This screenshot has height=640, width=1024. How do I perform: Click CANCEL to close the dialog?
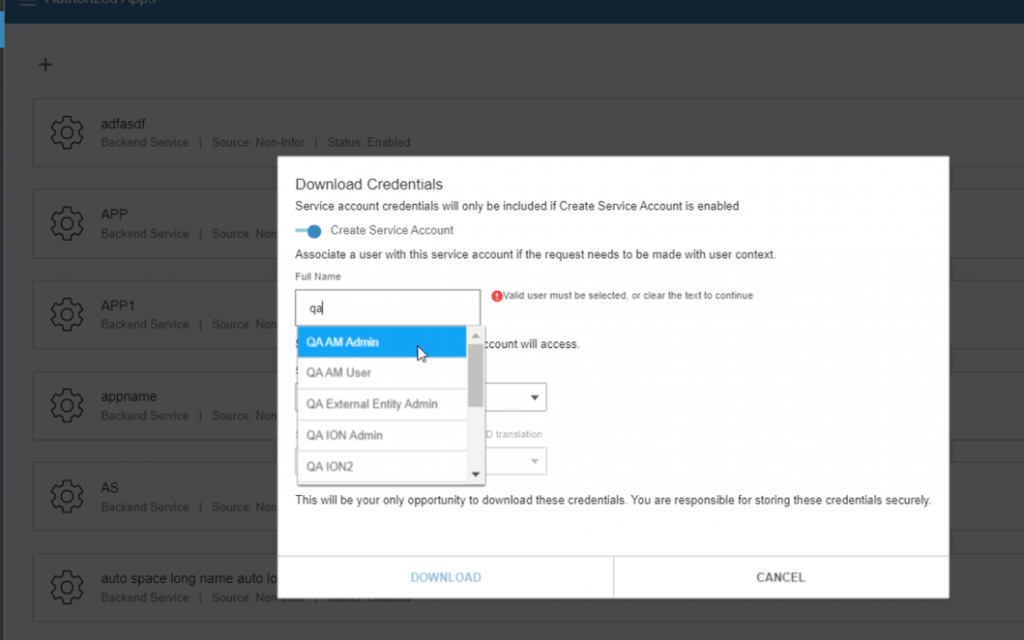[x=780, y=577]
